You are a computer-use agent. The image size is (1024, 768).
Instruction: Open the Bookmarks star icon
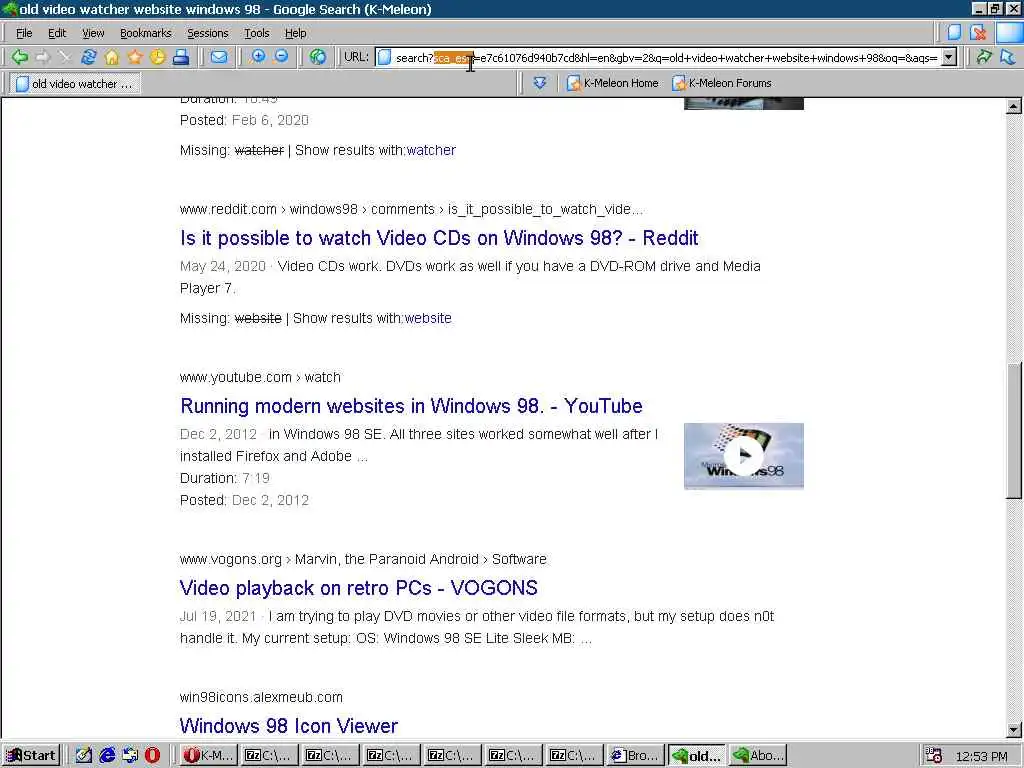pos(135,57)
